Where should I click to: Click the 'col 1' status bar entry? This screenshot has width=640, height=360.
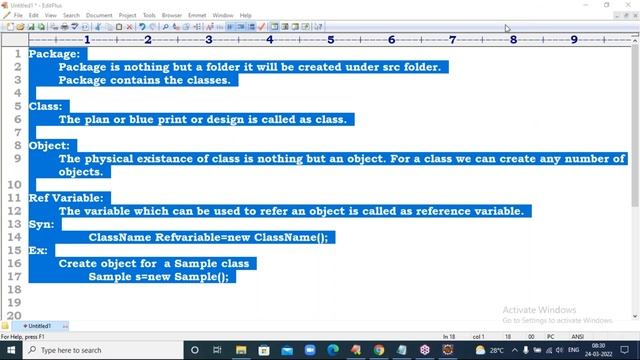point(478,337)
